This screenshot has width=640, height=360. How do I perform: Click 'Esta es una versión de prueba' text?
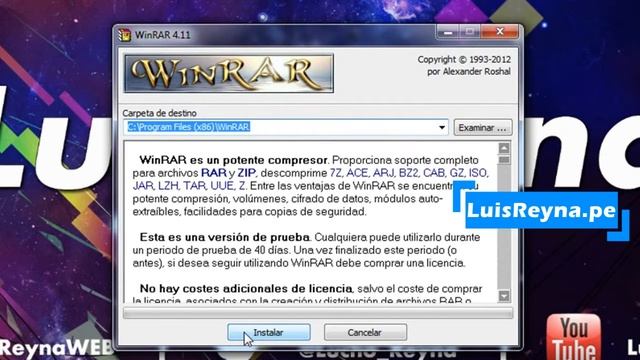(x=224, y=237)
